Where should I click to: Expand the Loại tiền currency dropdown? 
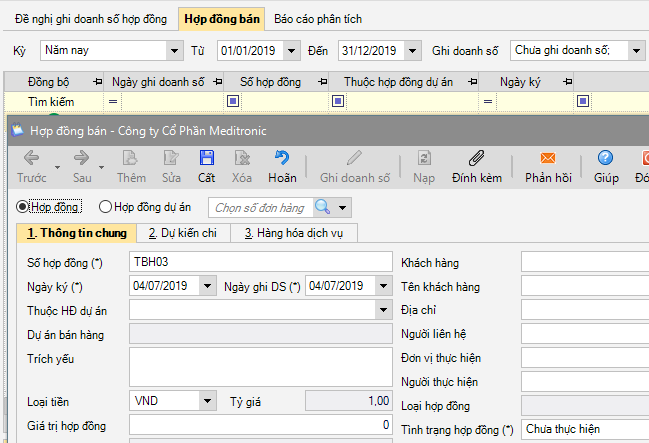pyautogui.click(x=207, y=401)
